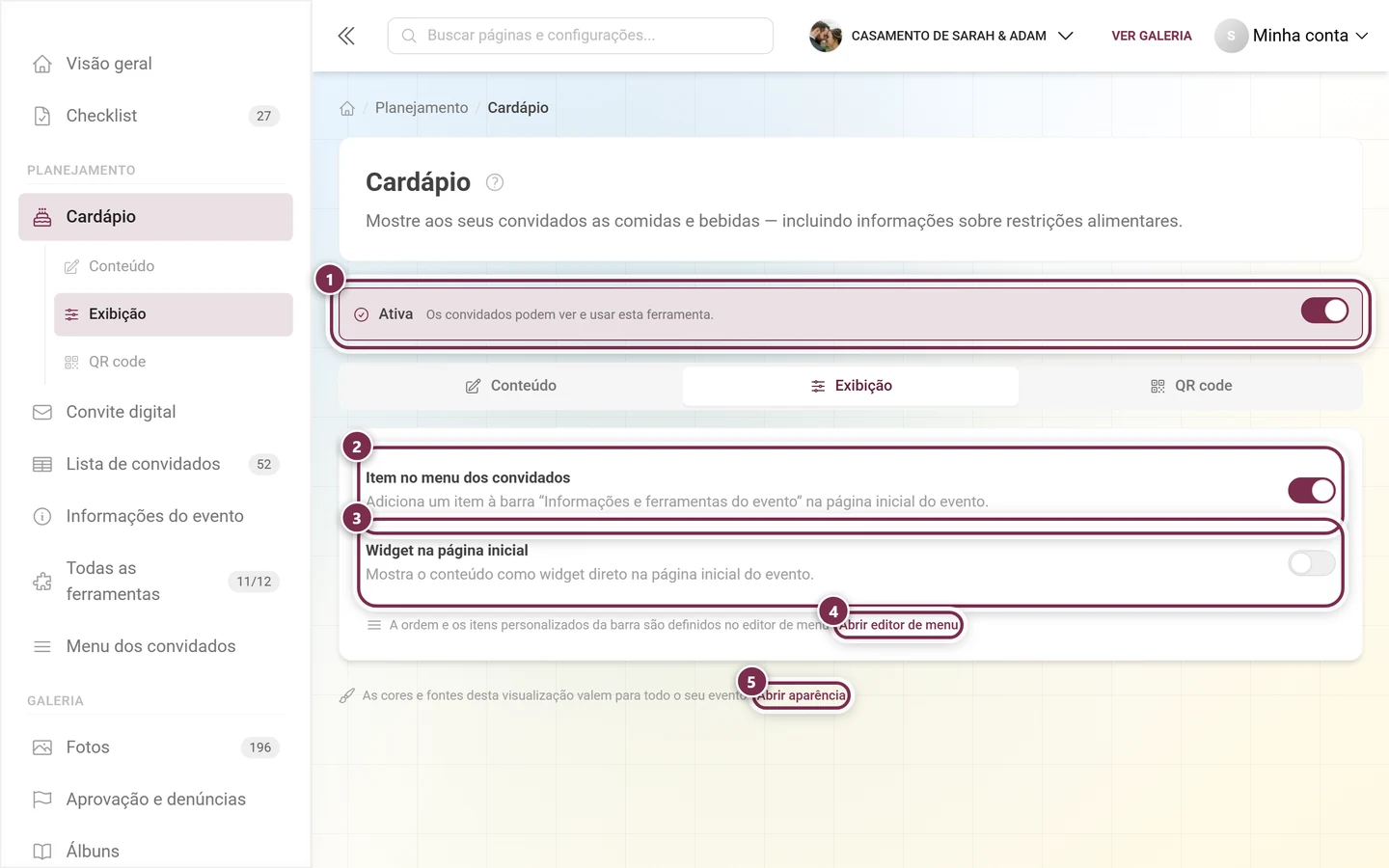Click the Lista de convidados badge 52
The image size is (1389, 868).
tap(264, 464)
